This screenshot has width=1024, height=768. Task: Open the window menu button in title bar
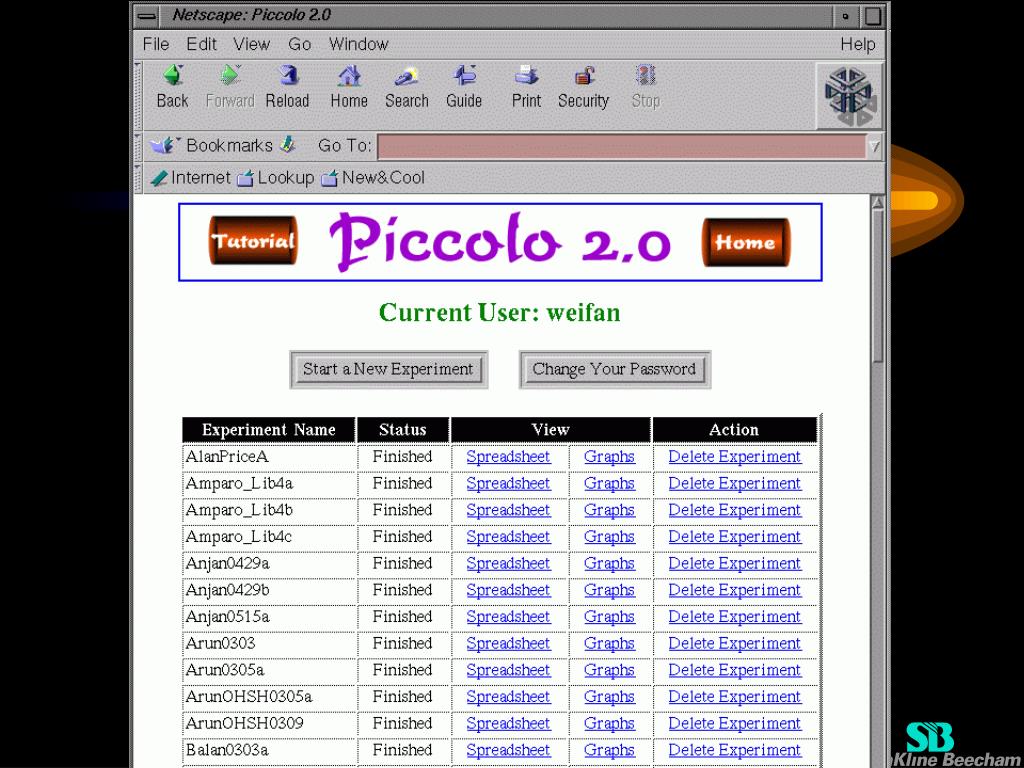click(148, 16)
